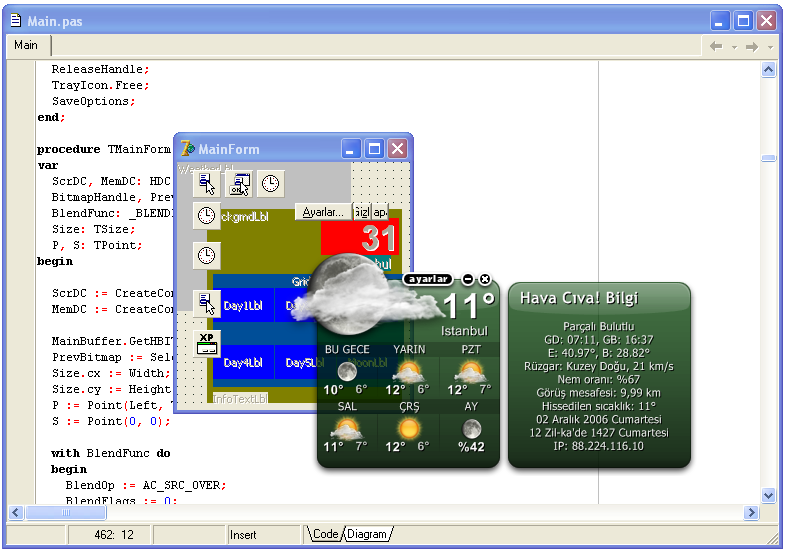Click the horizontal scrollbar right arrow
This screenshot has height=553, width=788.
751,512
